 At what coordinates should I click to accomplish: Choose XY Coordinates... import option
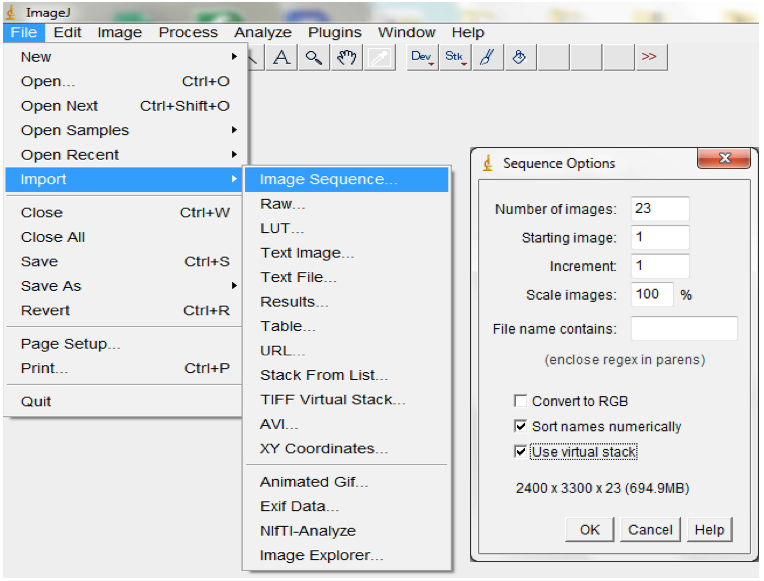click(346, 448)
